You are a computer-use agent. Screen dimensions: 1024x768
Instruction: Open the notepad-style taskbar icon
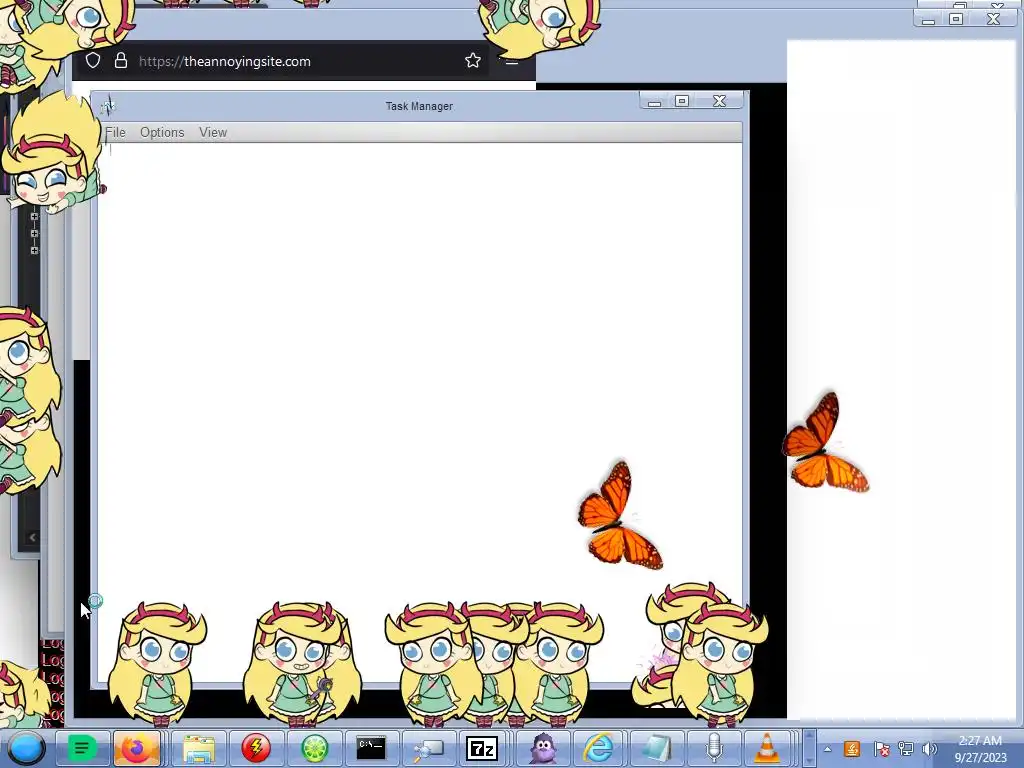[657, 748]
